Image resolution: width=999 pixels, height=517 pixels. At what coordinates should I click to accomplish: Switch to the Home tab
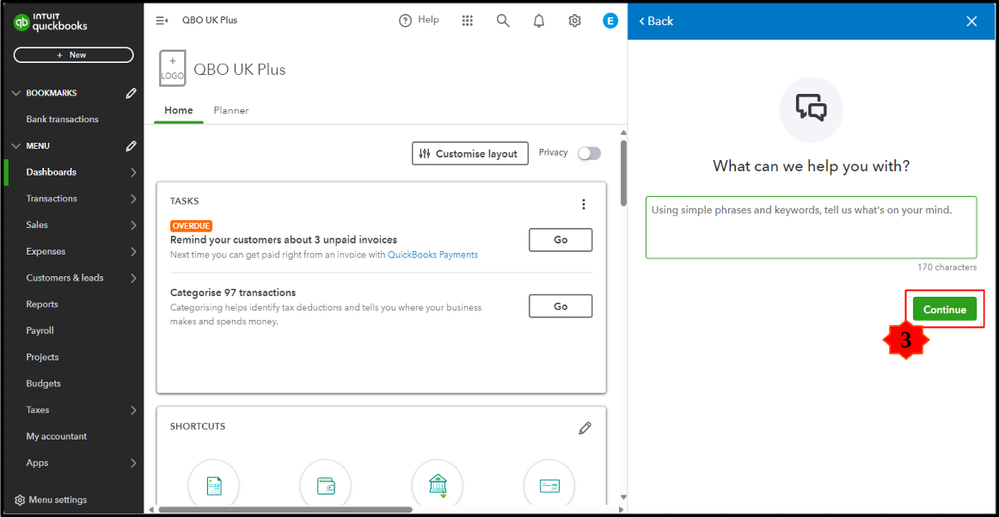click(x=178, y=110)
